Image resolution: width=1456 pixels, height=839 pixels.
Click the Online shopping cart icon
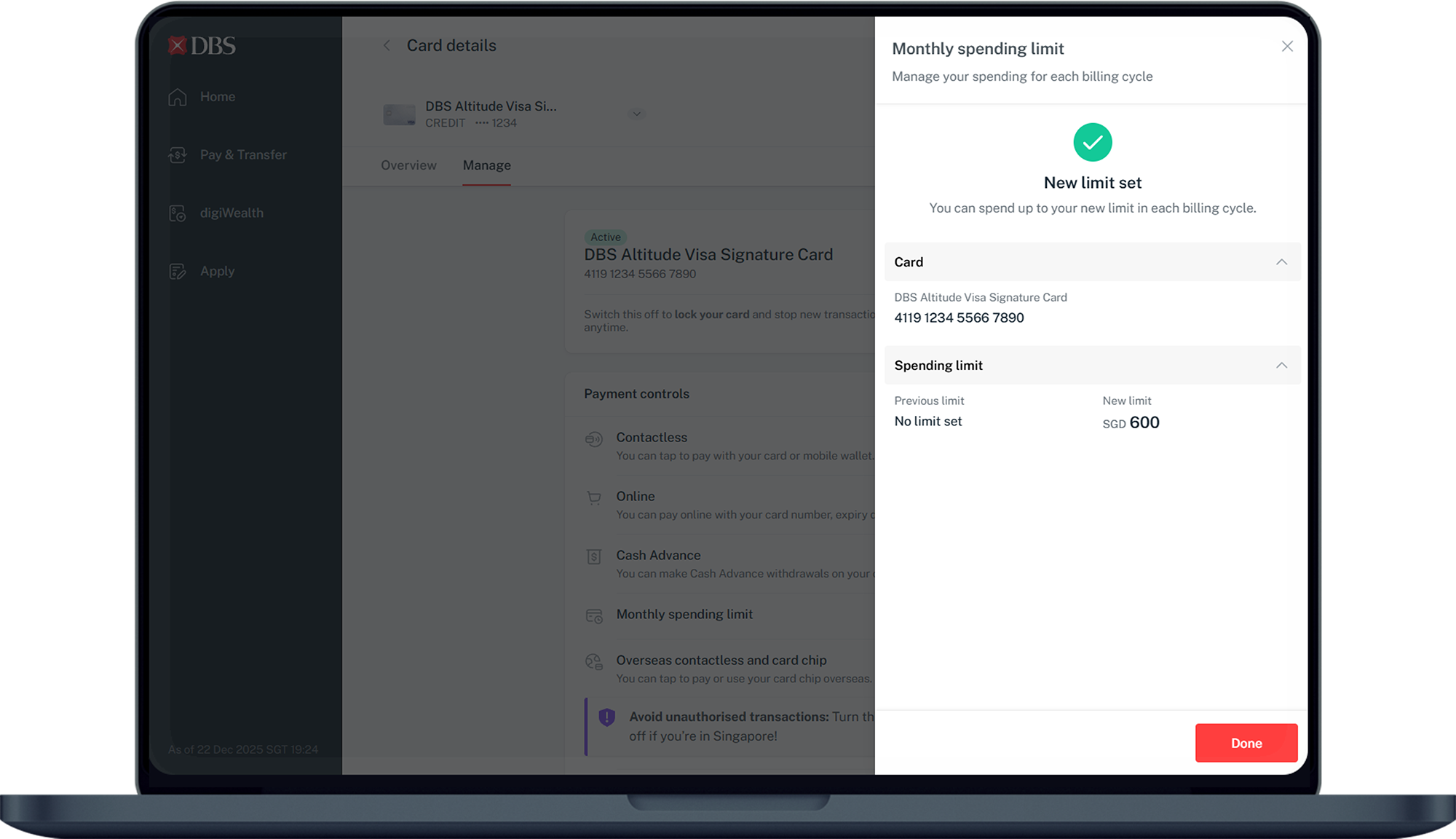pyautogui.click(x=594, y=498)
